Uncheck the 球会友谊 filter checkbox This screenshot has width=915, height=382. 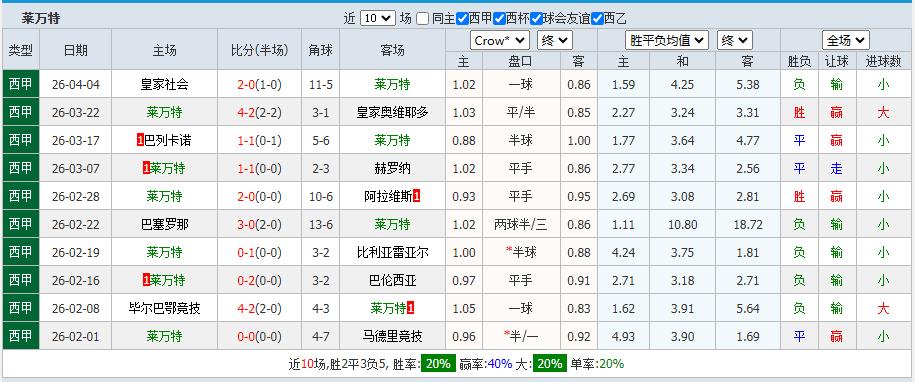[x=536, y=18]
